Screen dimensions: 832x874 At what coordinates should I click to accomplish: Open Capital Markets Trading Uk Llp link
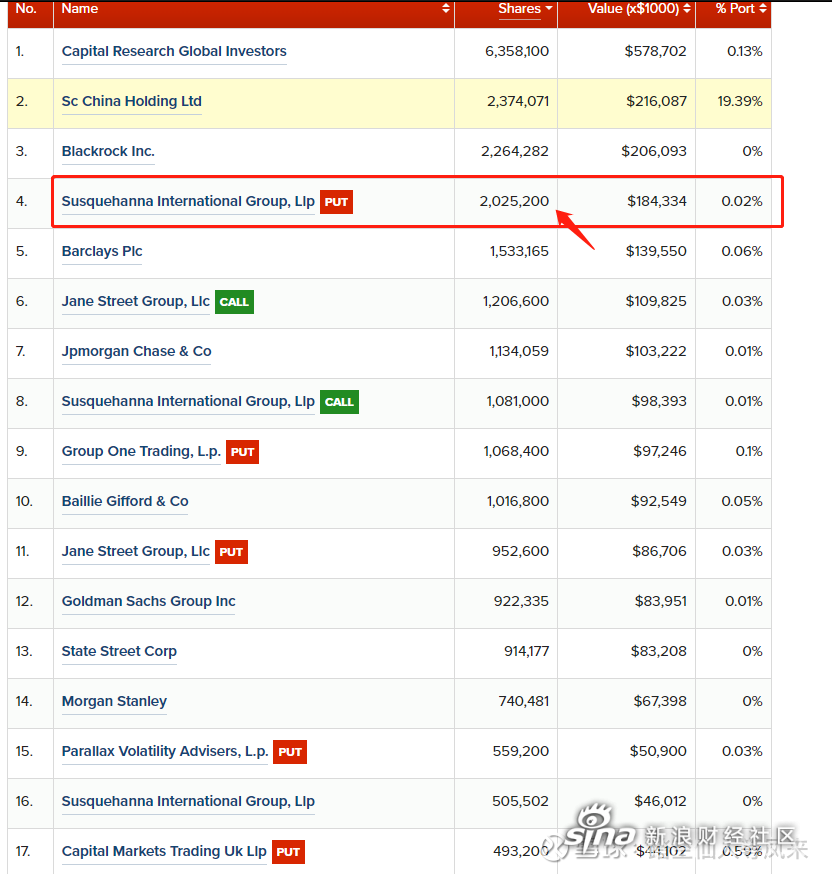pyautogui.click(x=164, y=851)
